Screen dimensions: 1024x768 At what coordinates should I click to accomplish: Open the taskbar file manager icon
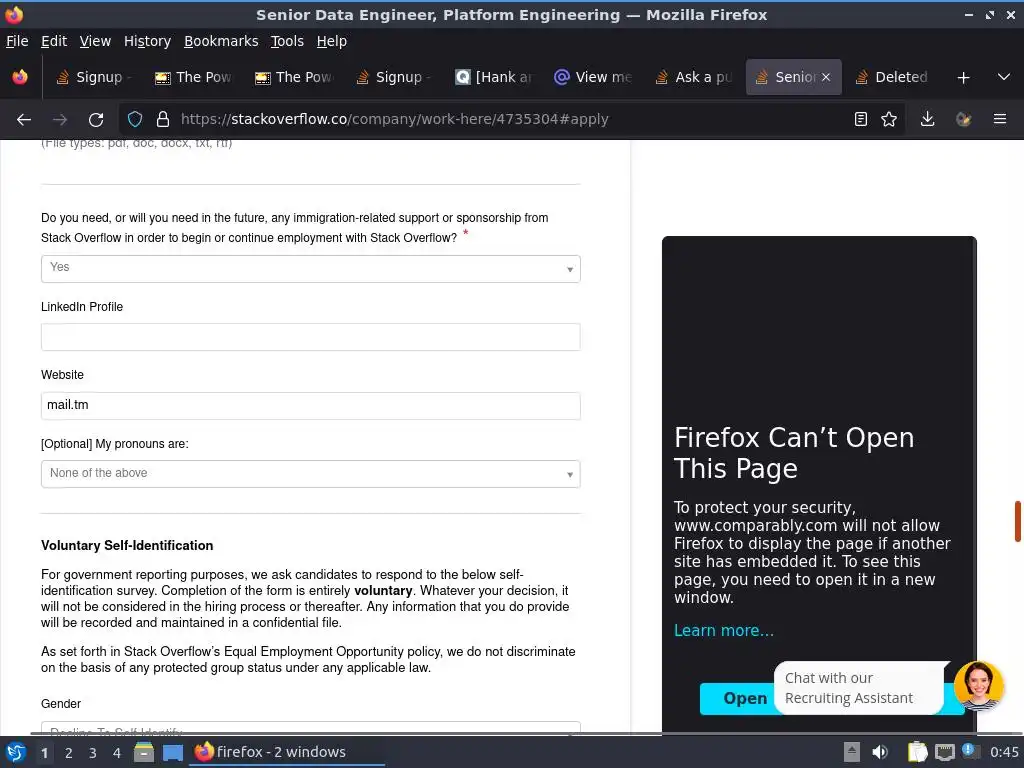(144, 752)
